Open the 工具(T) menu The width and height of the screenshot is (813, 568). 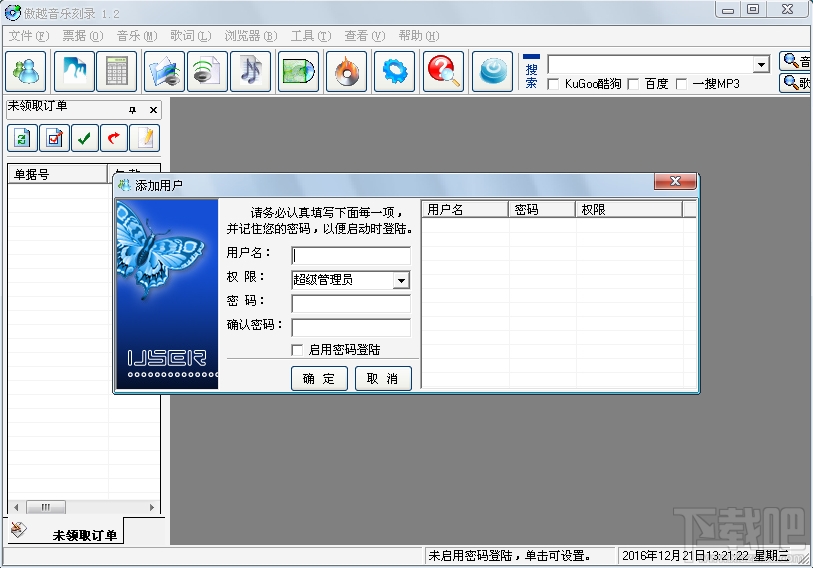pos(311,36)
